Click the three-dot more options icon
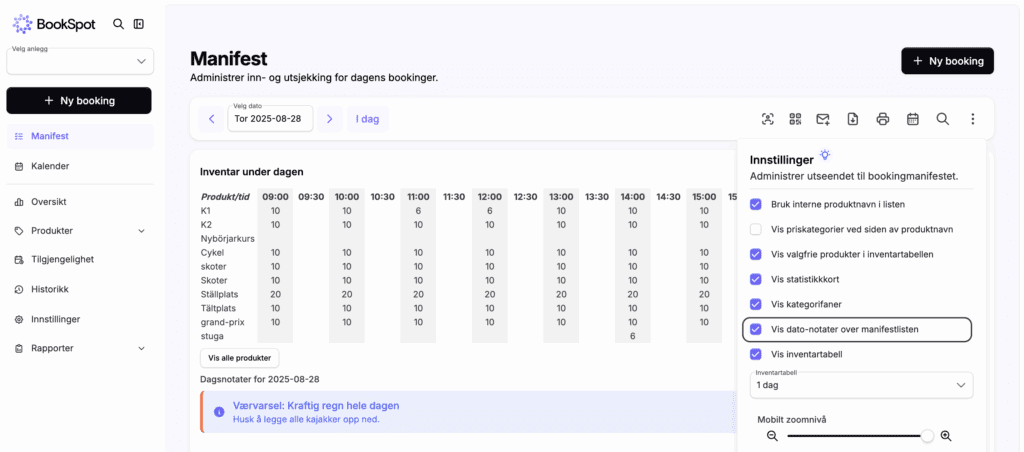The height and width of the screenshot is (452, 1024). coord(972,119)
